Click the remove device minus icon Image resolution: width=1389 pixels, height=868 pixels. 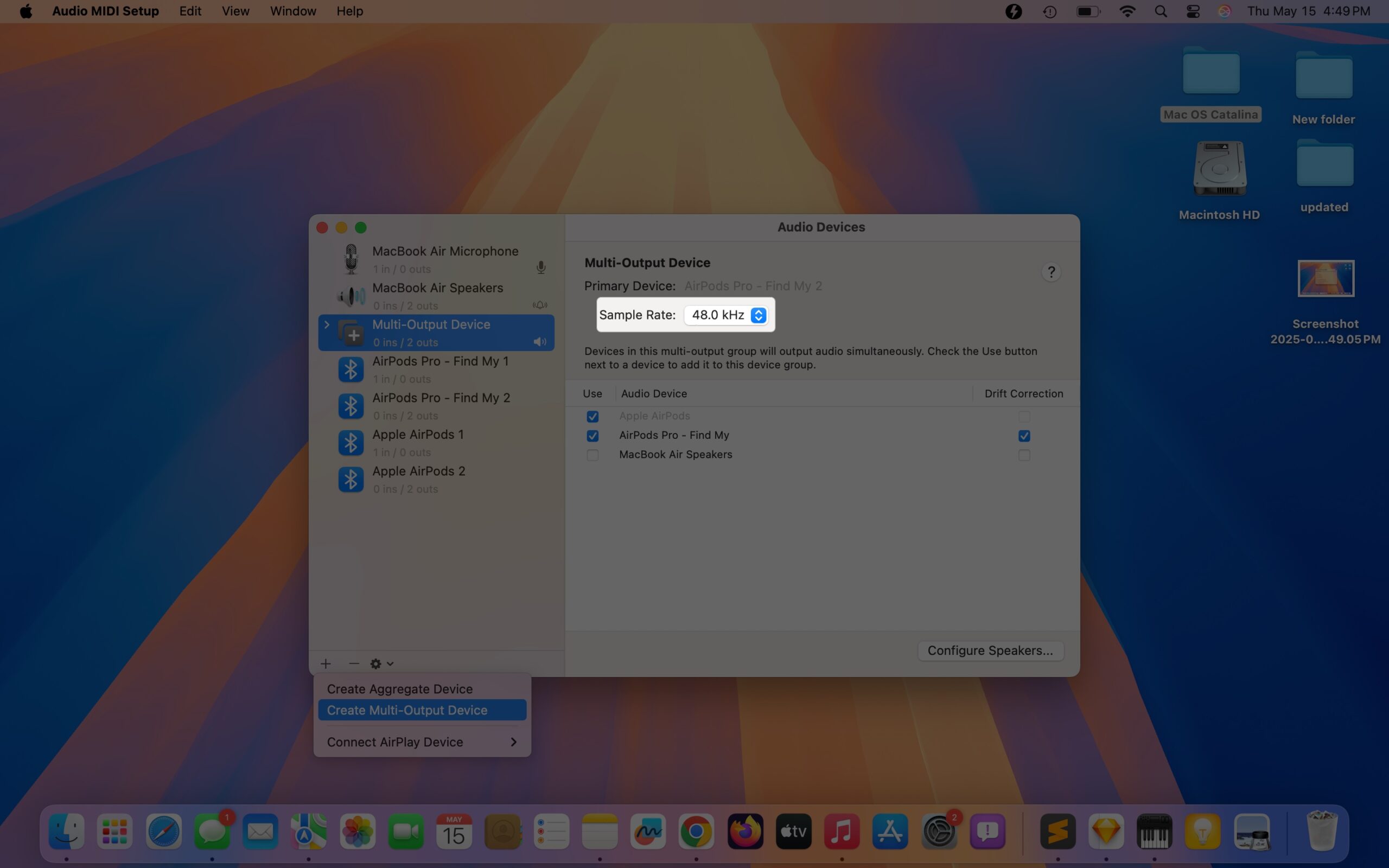353,663
